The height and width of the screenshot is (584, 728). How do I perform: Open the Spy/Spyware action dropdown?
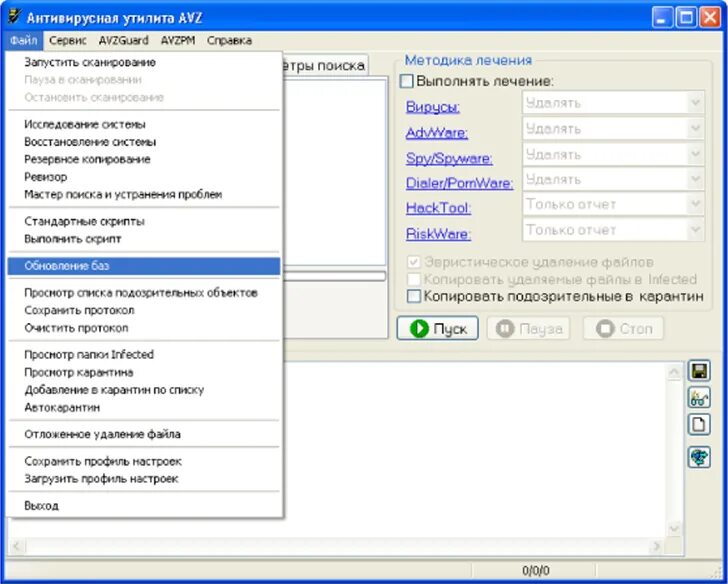(x=613, y=154)
